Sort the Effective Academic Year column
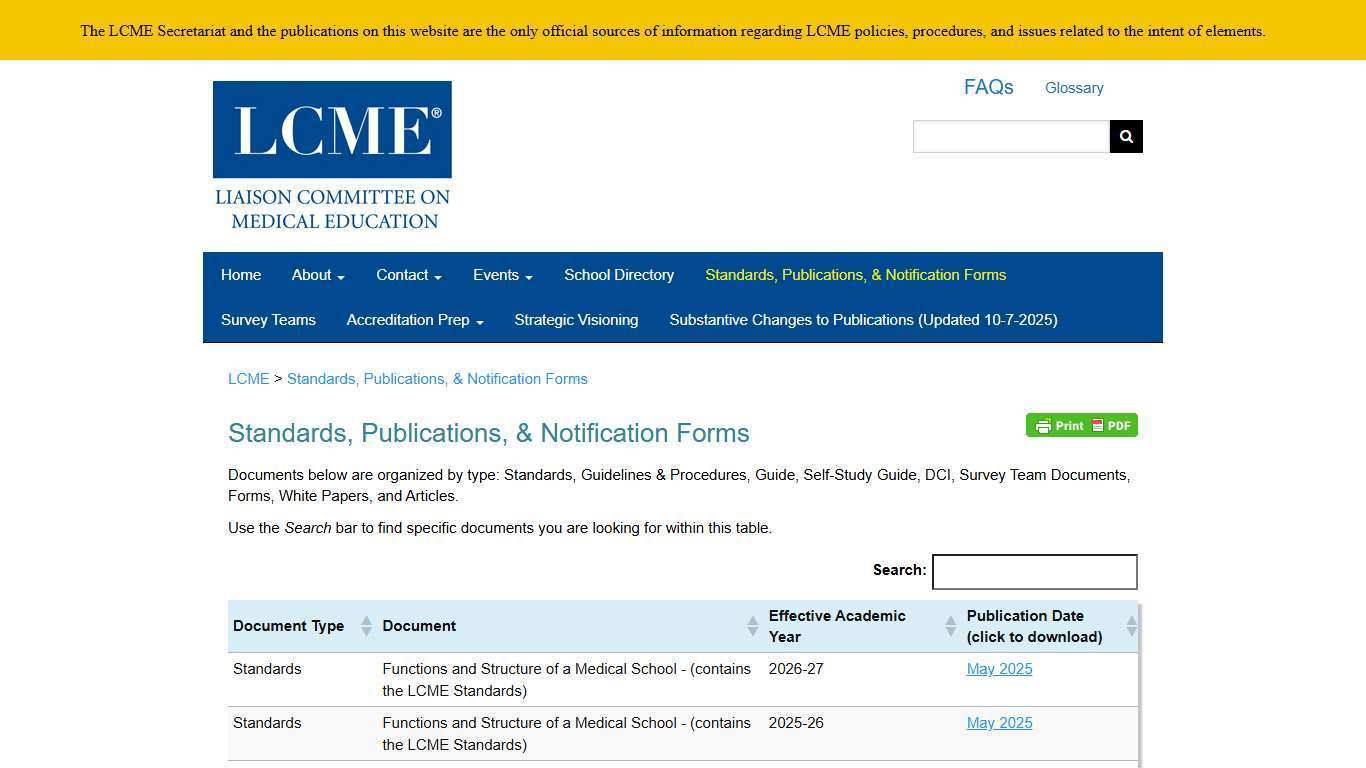The width and height of the screenshot is (1366, 768). 950,626
